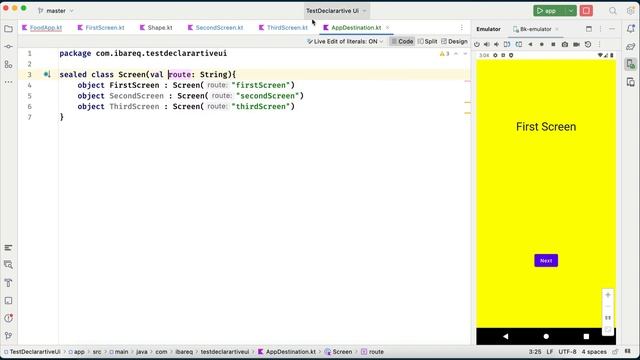Rotate the emulator left
This screenshot has height=360, width=640.
point(507,44)
